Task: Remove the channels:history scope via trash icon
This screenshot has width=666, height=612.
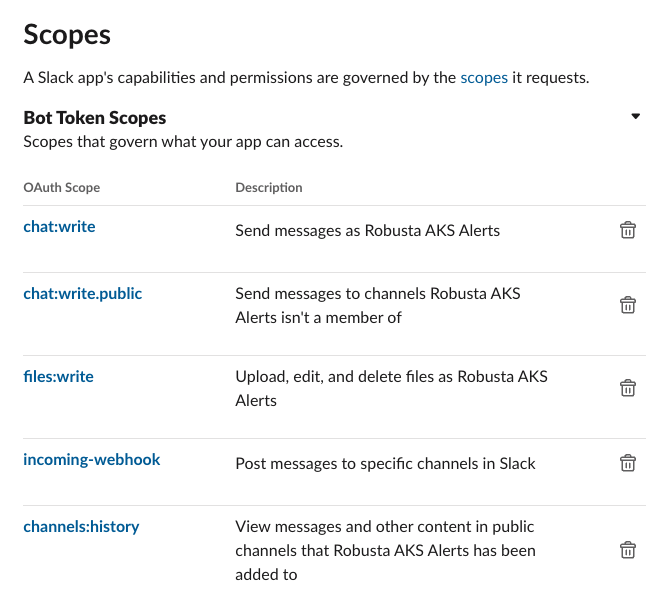Action: (627, 550)
